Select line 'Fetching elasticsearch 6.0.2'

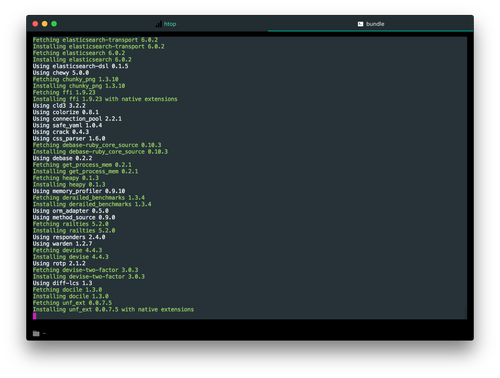[x=79, y=53]
